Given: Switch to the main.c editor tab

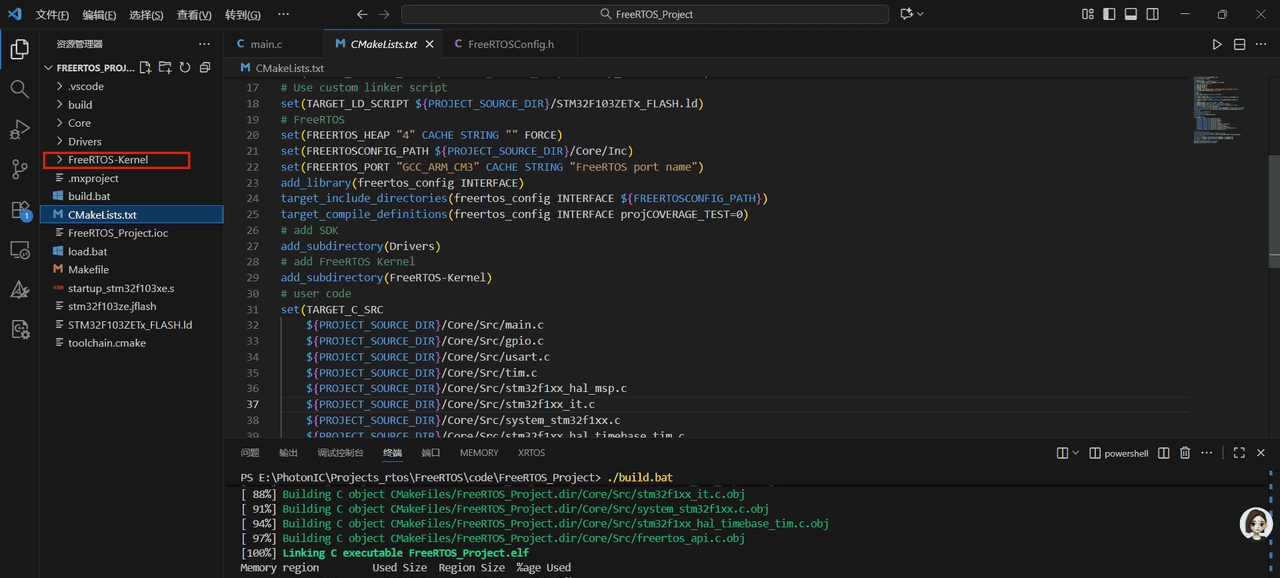Looking at the screenshot, I should tap(265, 44).
